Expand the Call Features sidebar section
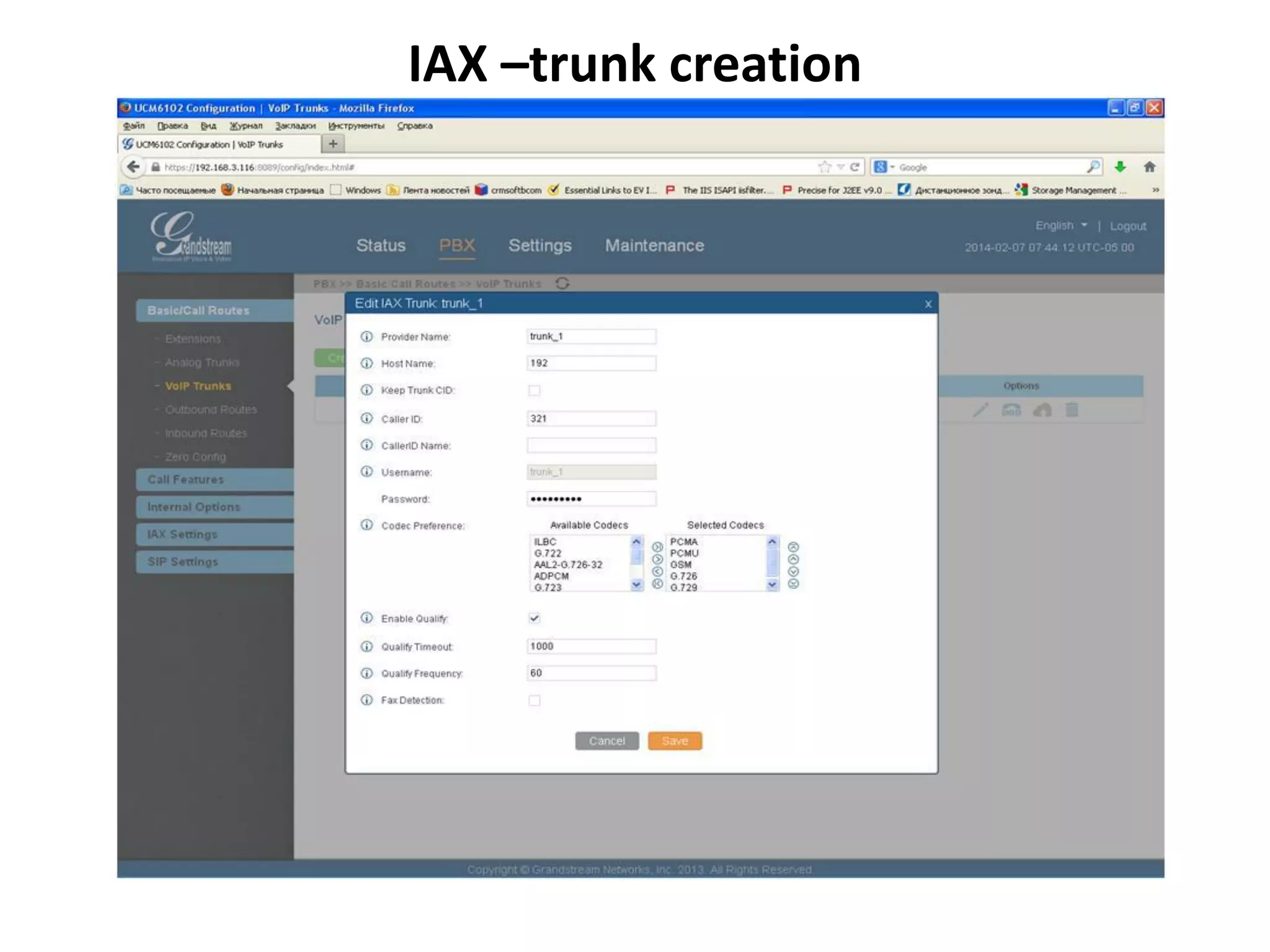Image resolution: width=1270 pixels, height=952 pixels. [x=215, y=479]
